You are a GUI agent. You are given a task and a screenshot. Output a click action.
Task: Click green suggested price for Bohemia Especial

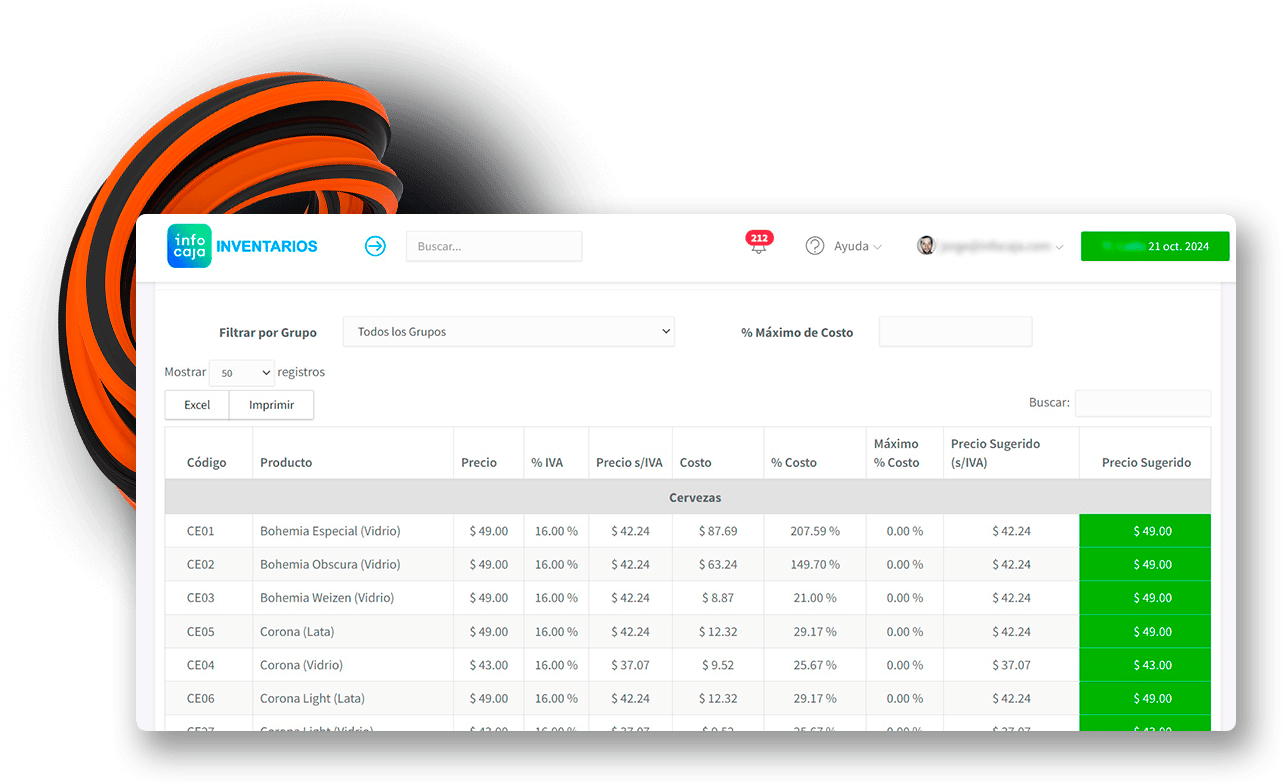(x=1145, y=531)
